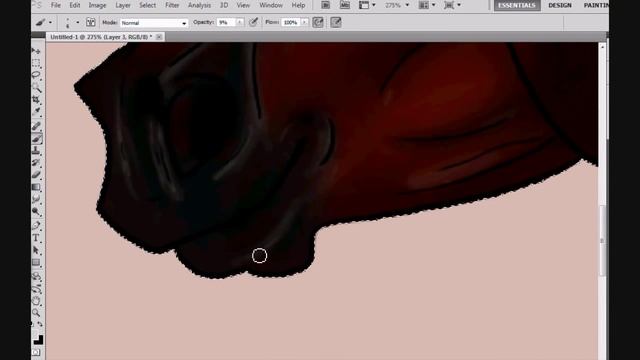The width and height of the screenshot is (640, 360).
Task: Open the Window menu
Action: (271, 5)
